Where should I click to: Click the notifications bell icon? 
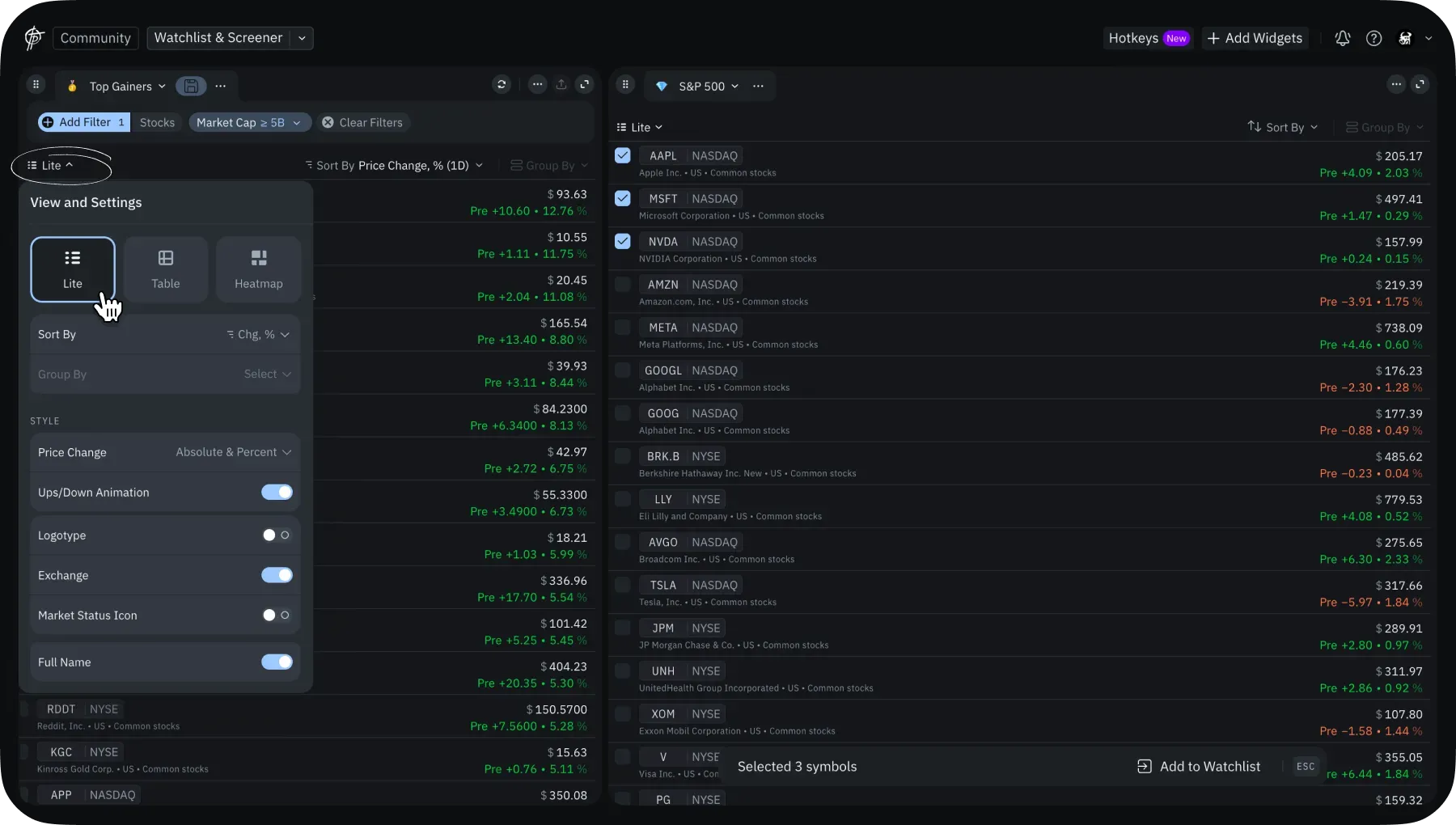pos(1342,38)
